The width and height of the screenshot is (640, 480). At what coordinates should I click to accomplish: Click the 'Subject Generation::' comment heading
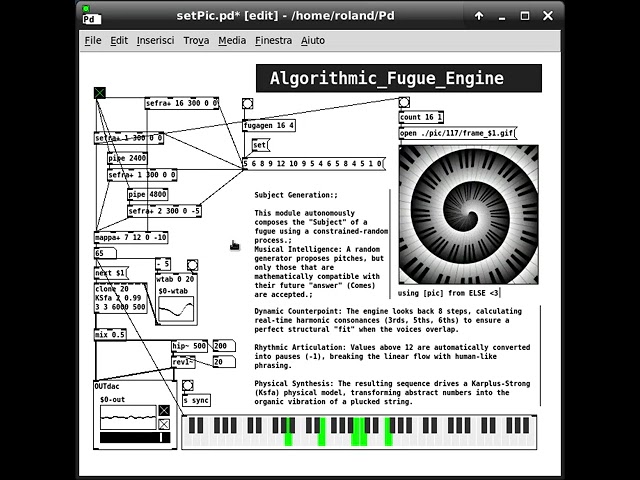[x=296, y=195]
